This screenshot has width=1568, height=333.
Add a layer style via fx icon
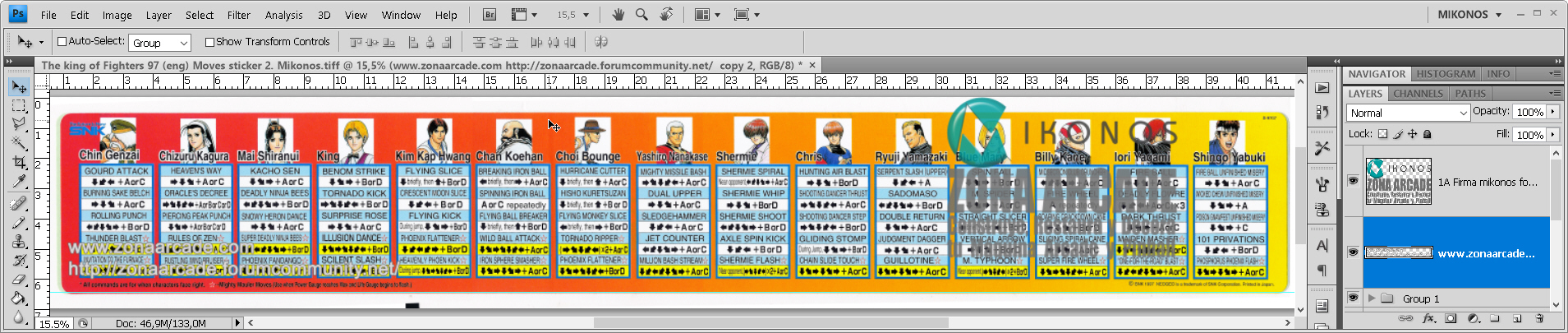point(1429,318)
